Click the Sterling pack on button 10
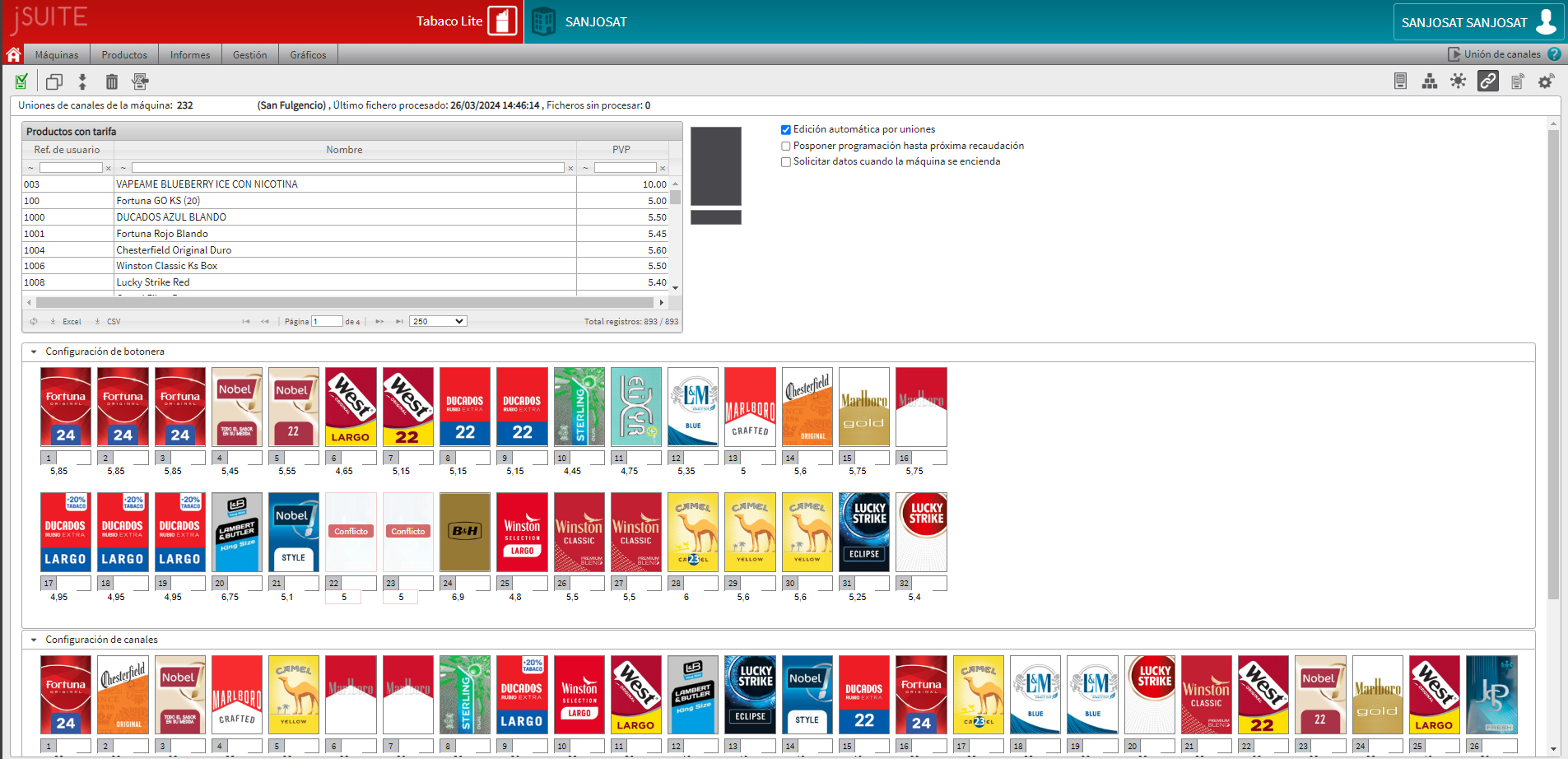 pyautogui.click(x=579, y=407)
